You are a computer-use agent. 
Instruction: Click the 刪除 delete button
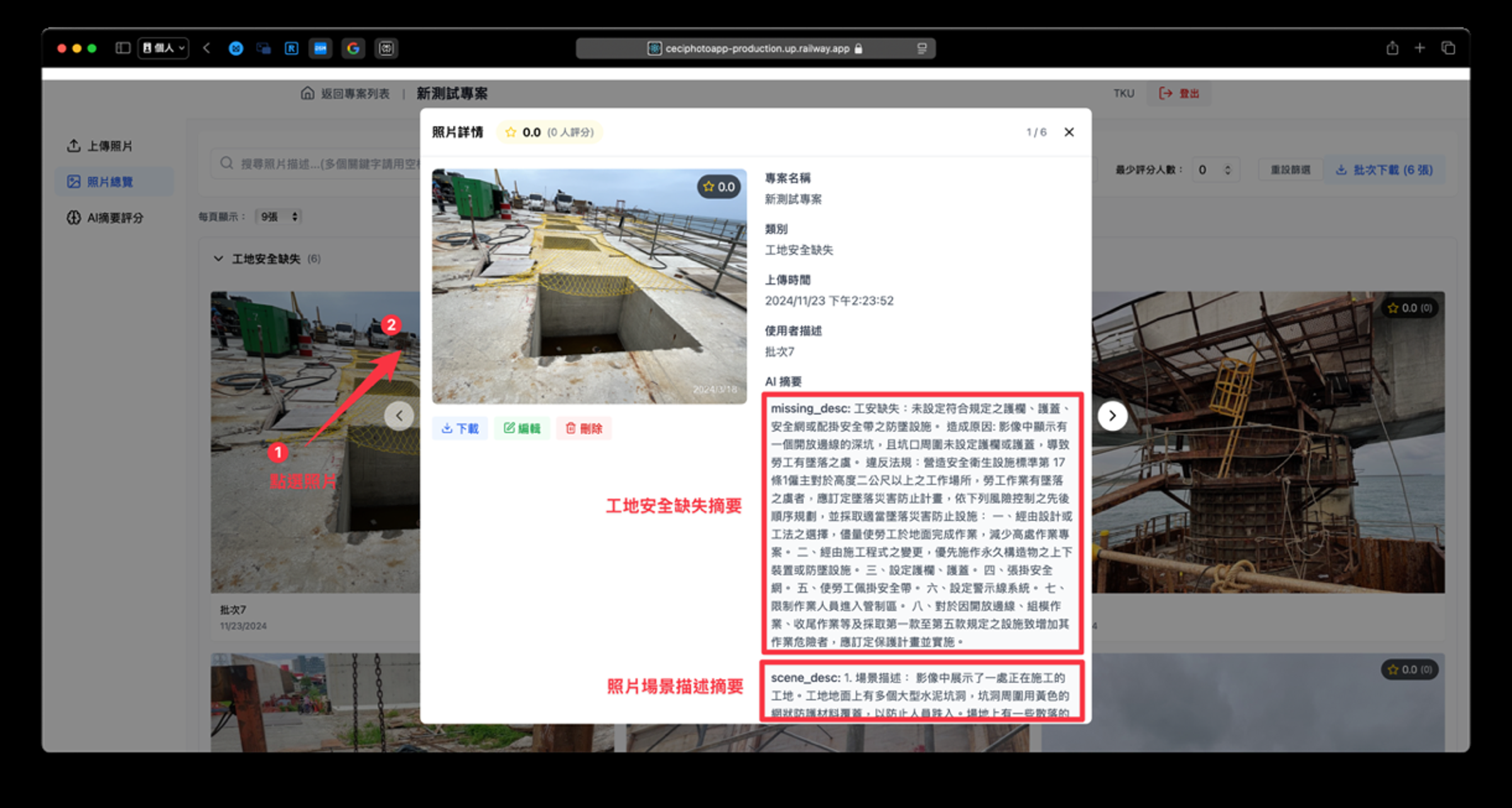pos(583,429)
